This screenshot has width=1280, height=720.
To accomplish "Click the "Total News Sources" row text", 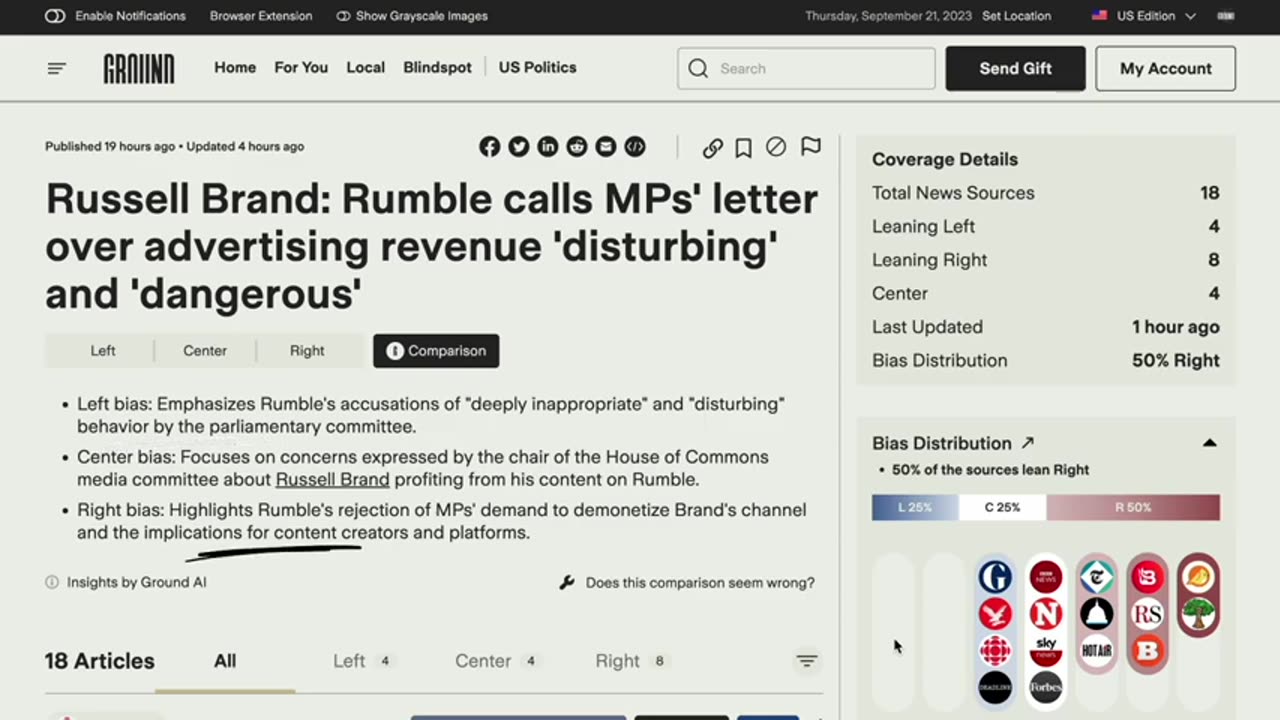I will 953,193.
